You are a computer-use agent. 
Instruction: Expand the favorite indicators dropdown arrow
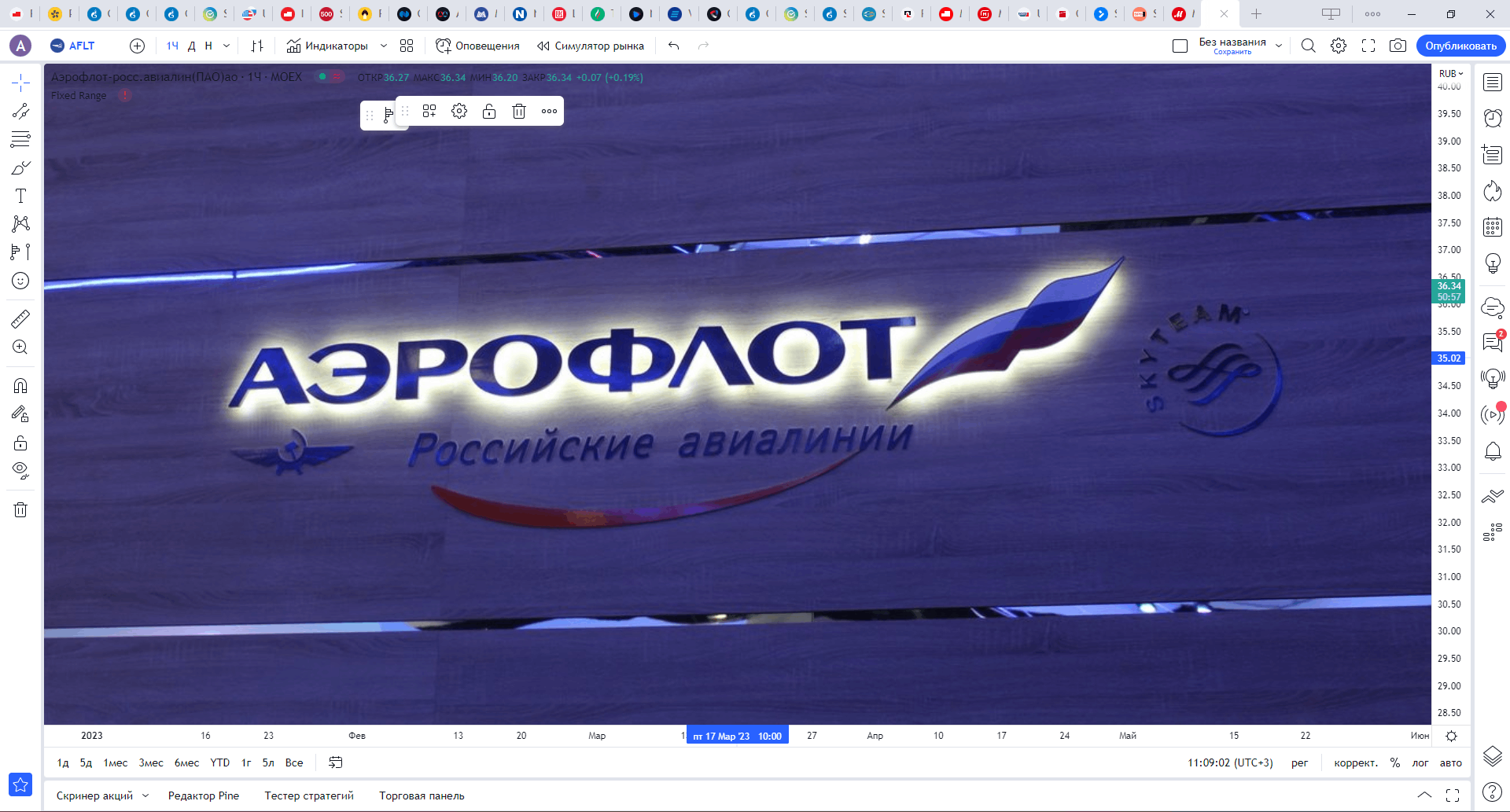[x=384, y=46]
